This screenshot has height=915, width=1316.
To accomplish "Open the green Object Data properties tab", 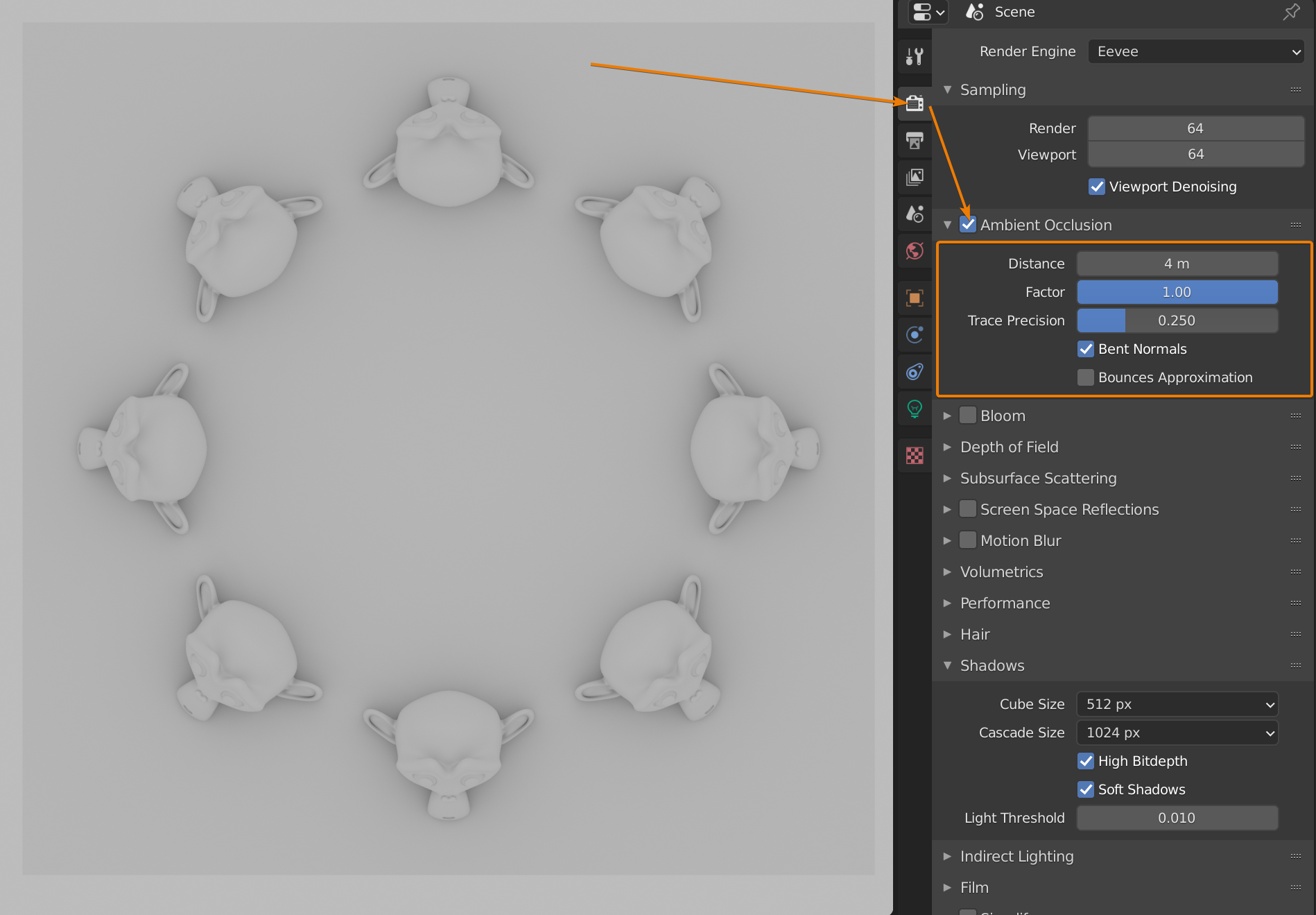I will coord(915,409).
